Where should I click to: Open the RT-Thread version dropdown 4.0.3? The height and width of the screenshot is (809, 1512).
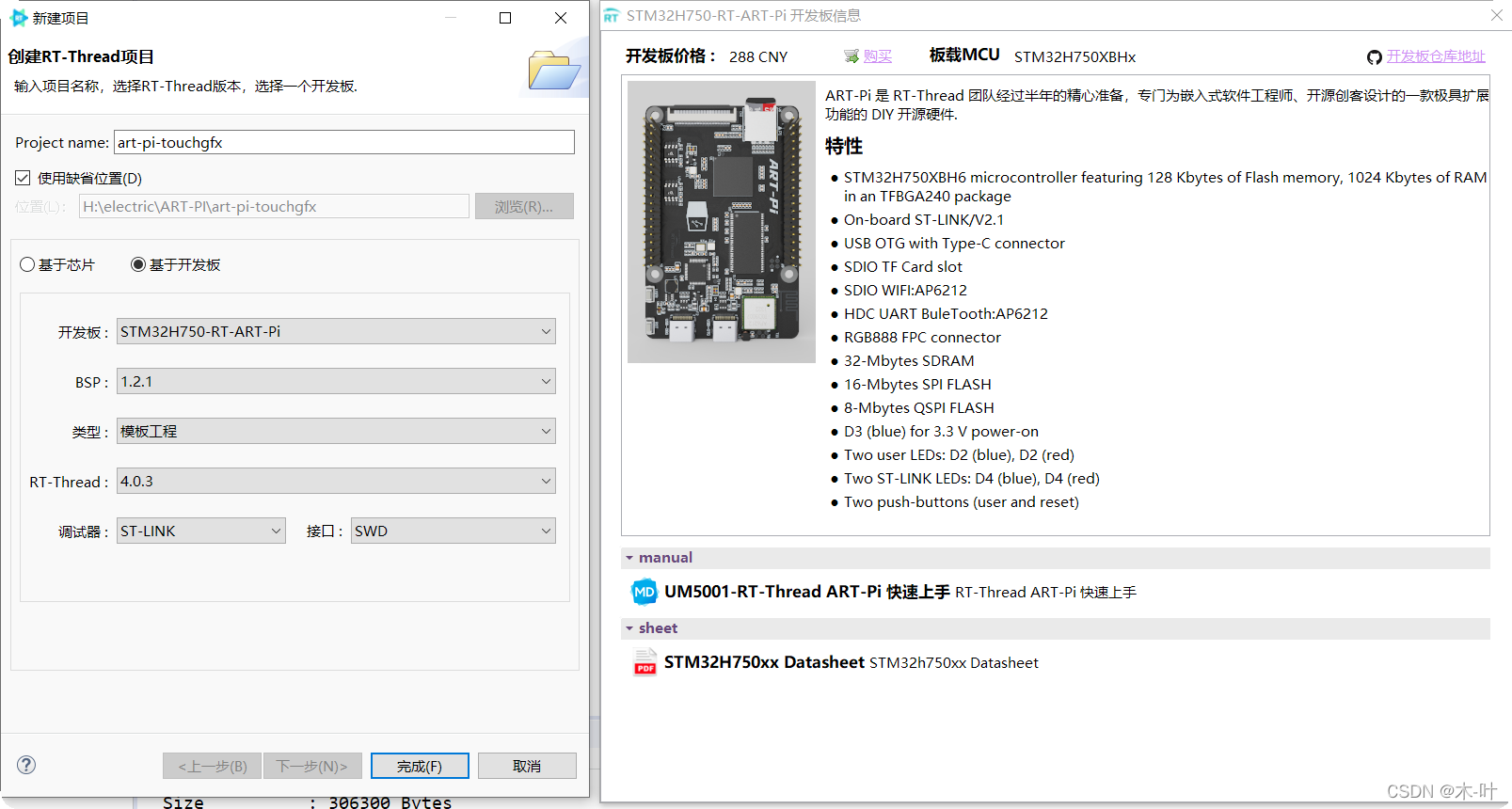click(x=336, y=481)
